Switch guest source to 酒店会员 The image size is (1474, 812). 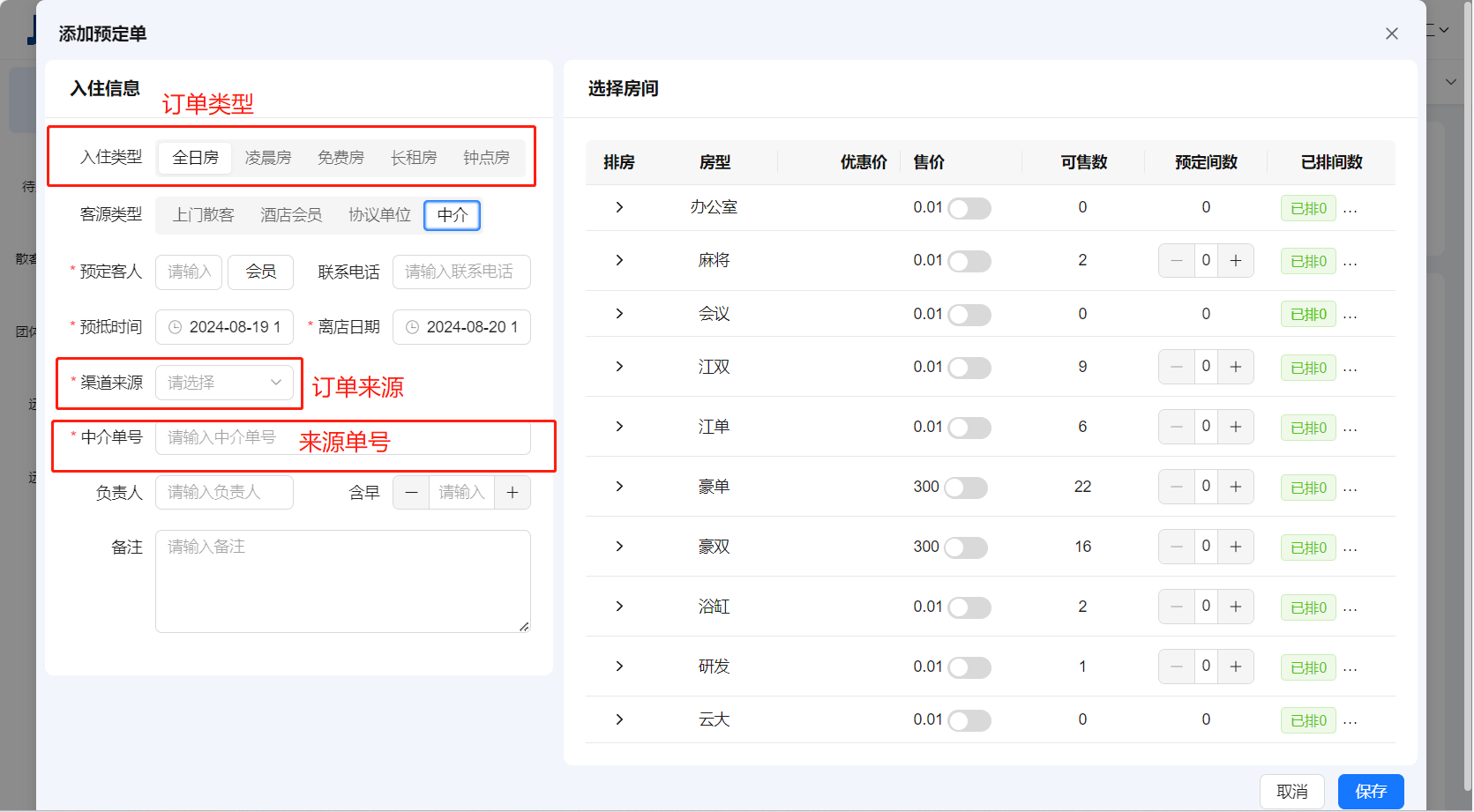coord(291,215)
